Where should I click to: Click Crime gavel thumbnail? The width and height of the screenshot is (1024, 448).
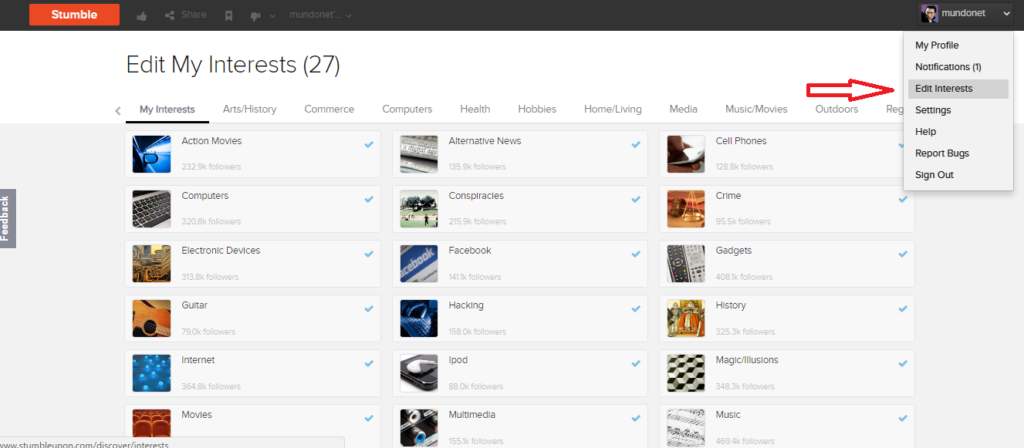686,209
